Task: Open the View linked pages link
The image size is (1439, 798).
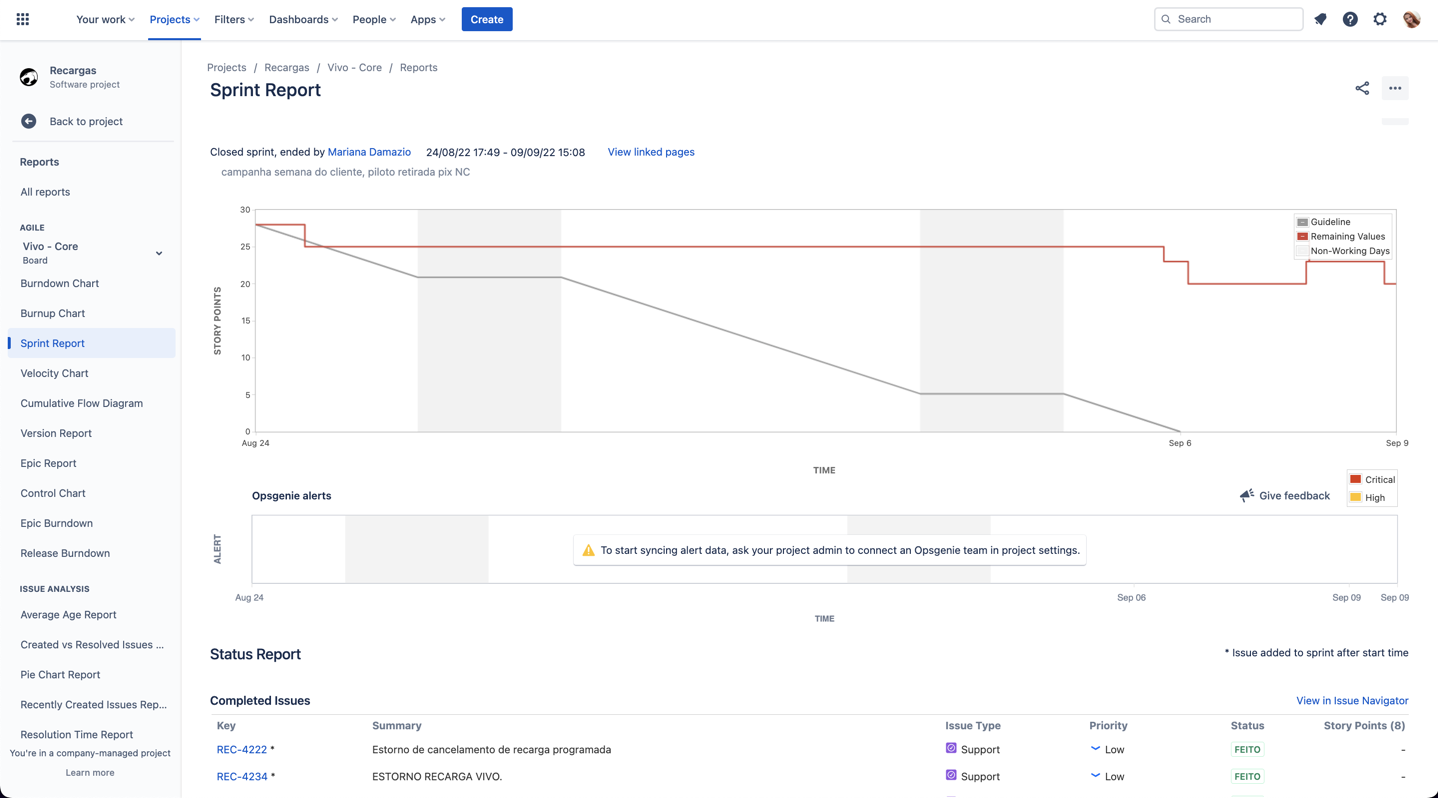Action: coord(650,152)
